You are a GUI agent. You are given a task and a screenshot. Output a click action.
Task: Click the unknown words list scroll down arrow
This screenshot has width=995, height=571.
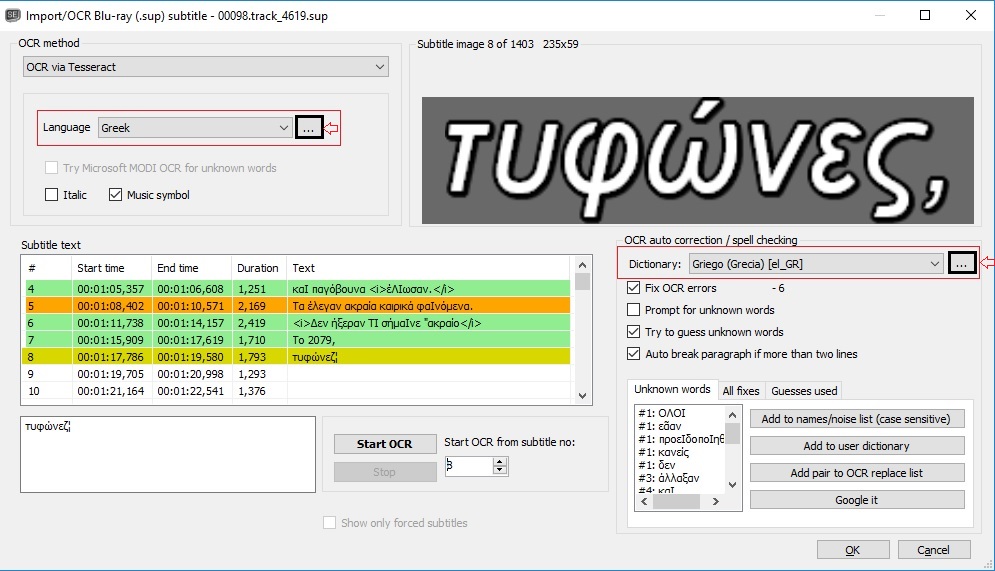coord(732,485)
